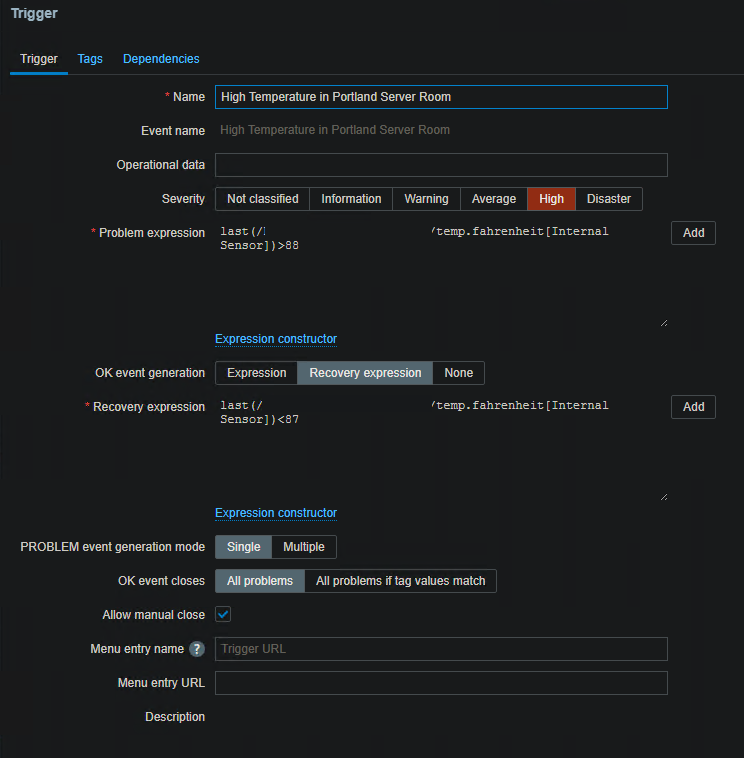Set severity to Warning

[x=426, y=199]
